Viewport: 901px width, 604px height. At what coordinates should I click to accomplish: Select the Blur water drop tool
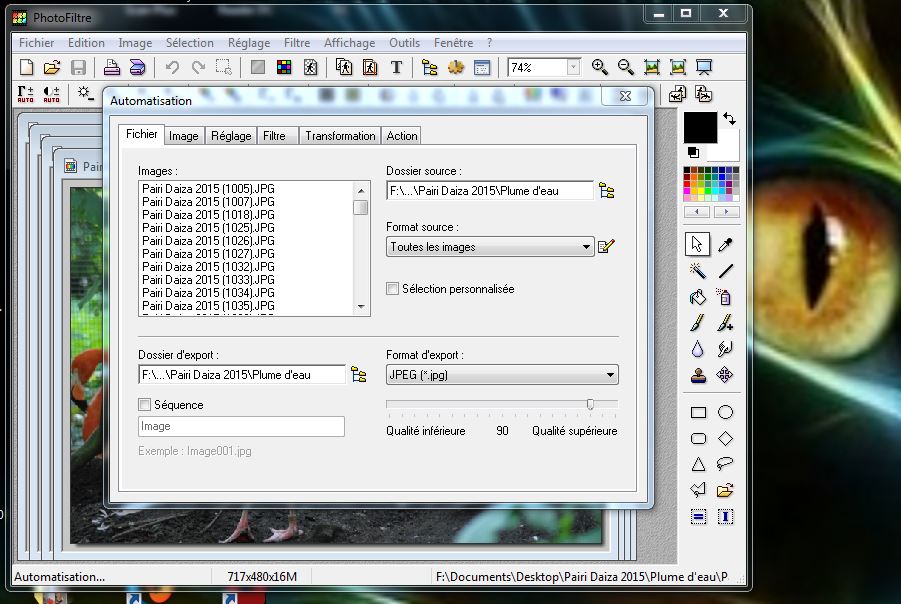pos(698,349)
